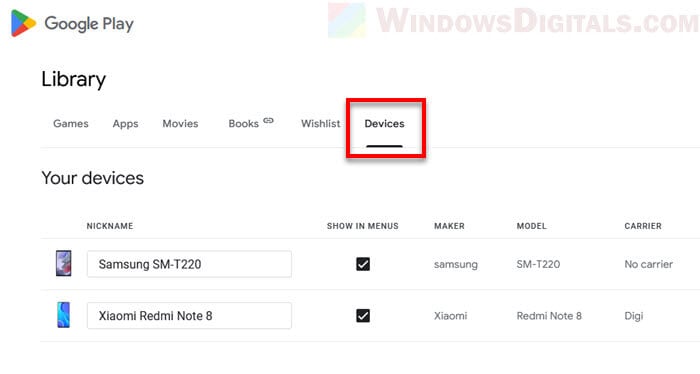
Task: Click the 'Redmi Note 8' model cell
Action: (x=549, y=316)
